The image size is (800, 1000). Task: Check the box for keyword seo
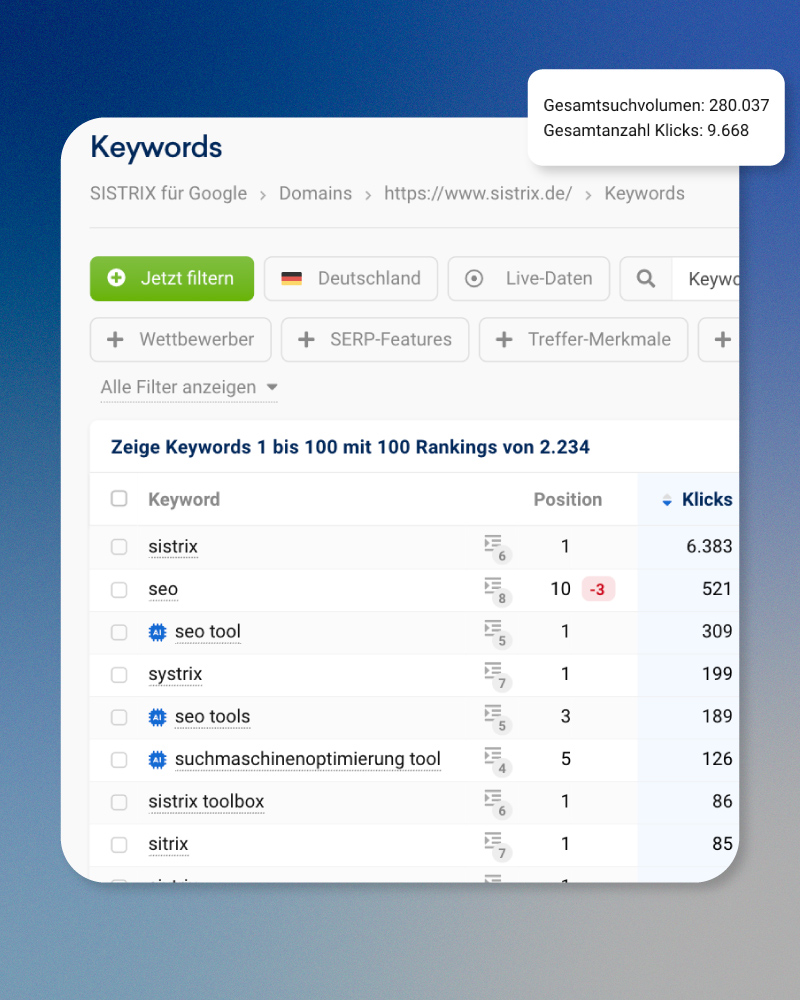click(x=119, y=590)
